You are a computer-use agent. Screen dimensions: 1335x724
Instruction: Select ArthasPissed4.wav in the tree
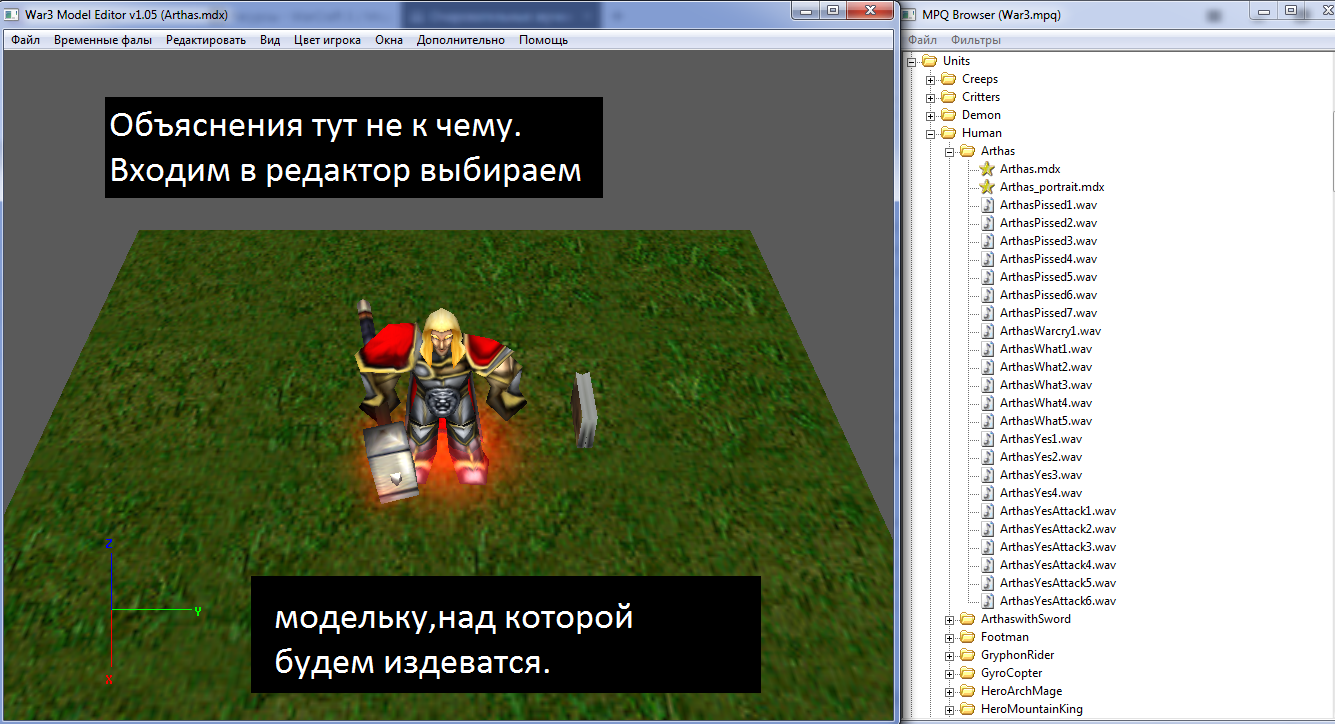(x=1048, y=259)
